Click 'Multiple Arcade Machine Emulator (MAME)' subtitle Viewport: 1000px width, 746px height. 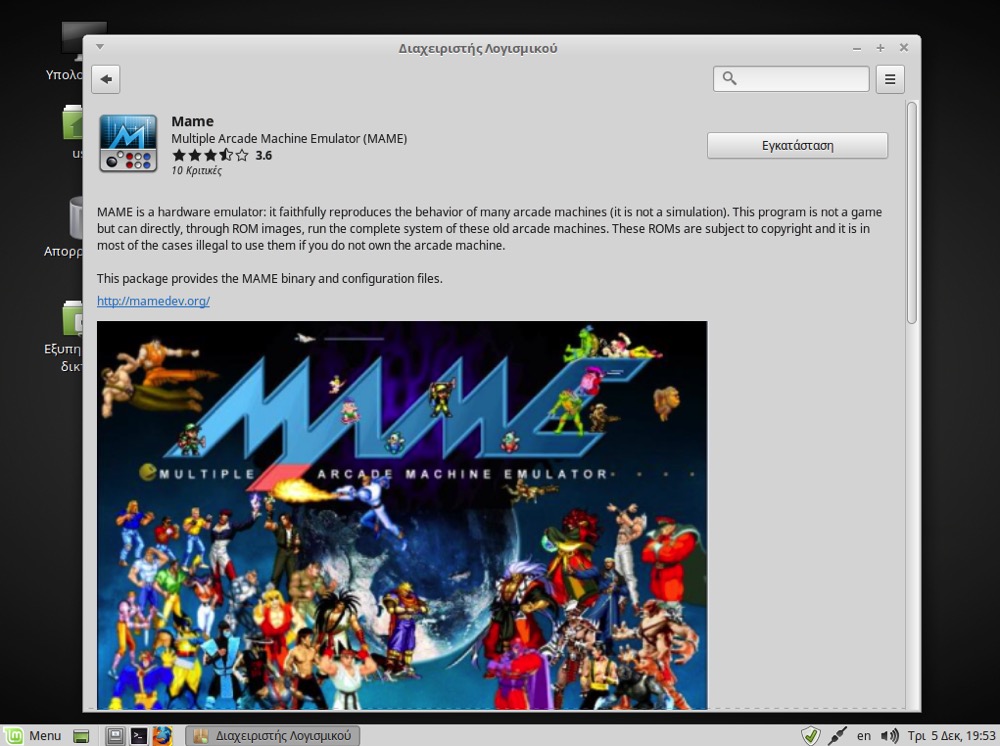click(x=289, y=138)
